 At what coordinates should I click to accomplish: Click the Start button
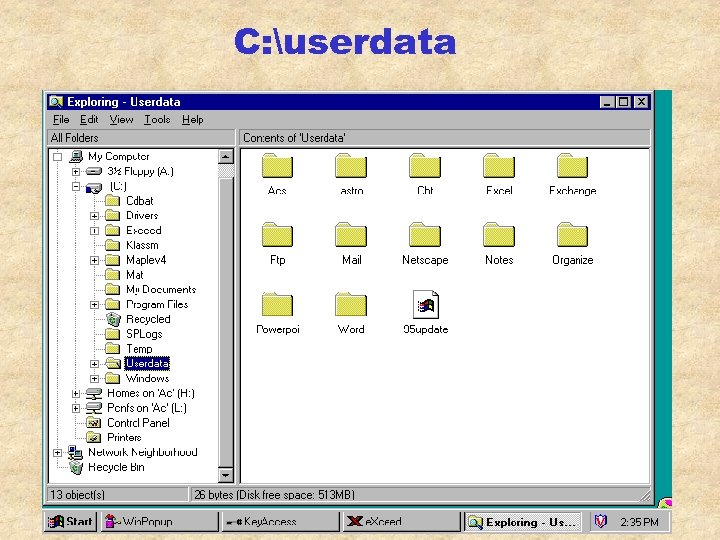pos(70,522)
